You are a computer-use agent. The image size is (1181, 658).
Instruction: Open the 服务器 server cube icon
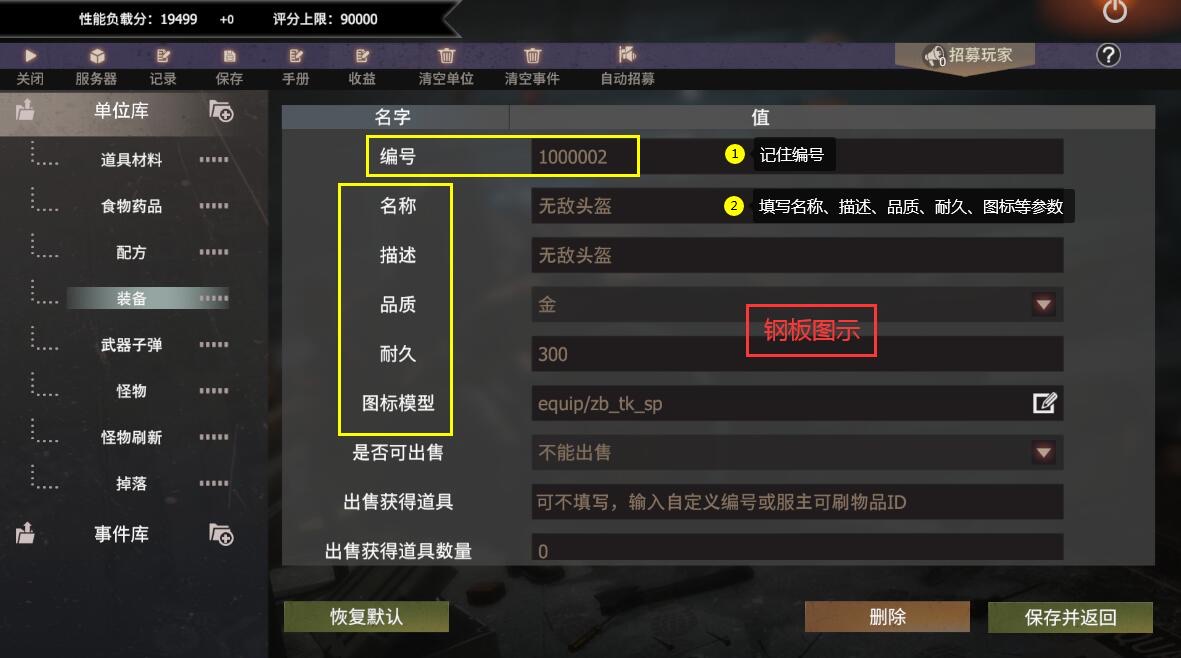point(96,56)
